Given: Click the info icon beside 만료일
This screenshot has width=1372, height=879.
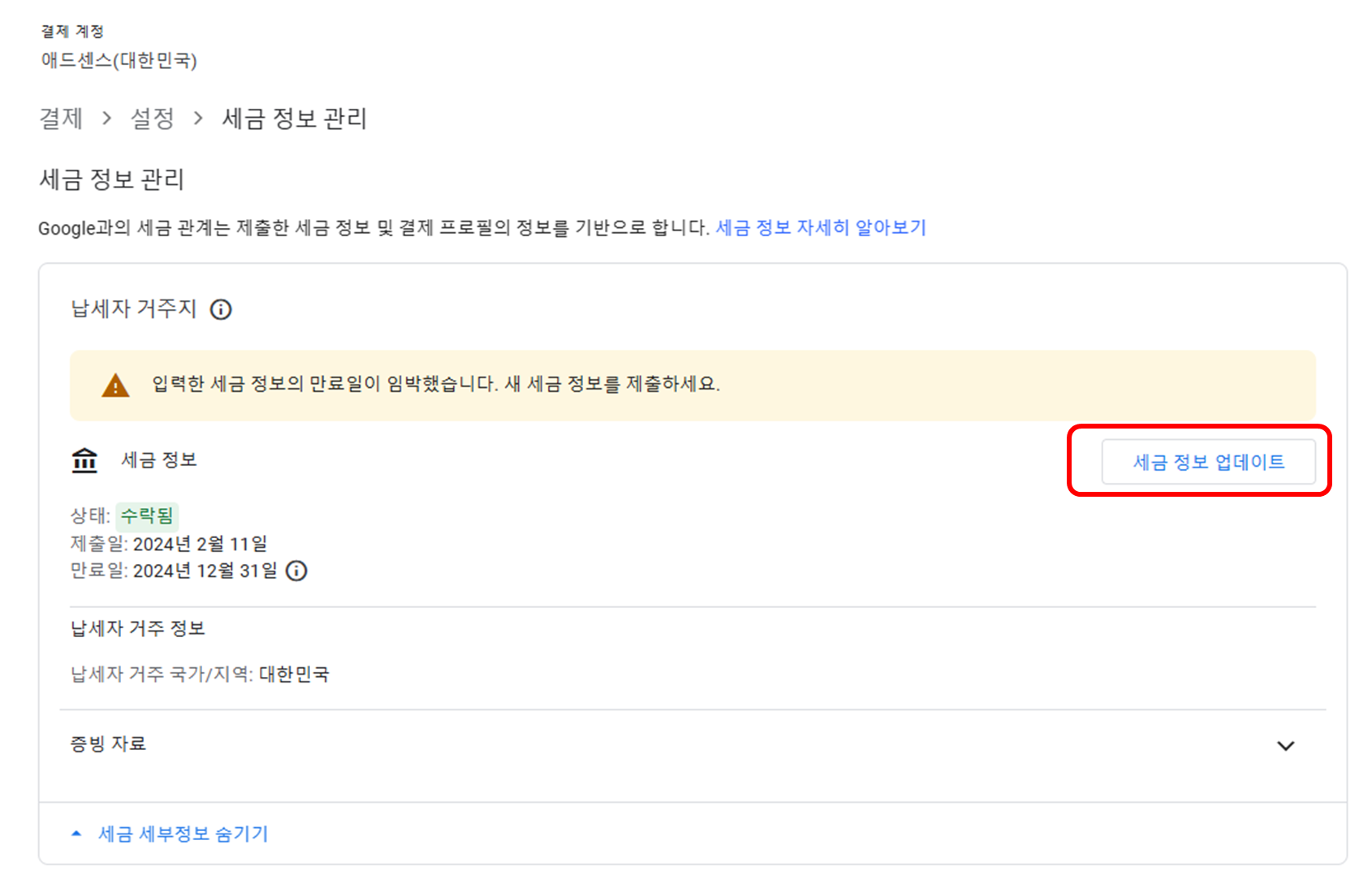Looking at the screenshot, I should [x=296, y=571].
